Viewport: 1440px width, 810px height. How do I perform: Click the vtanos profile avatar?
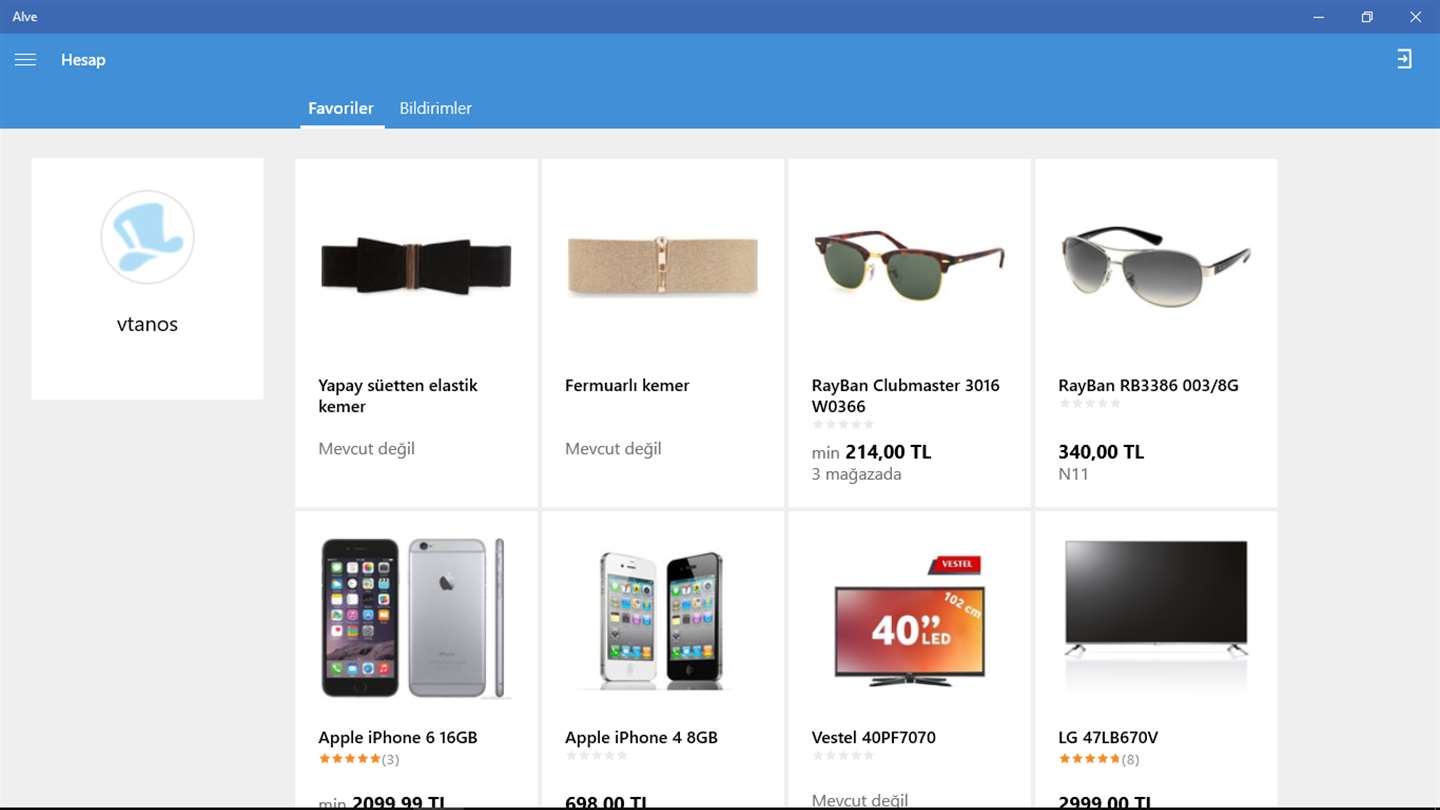click(x=147, y=237)
